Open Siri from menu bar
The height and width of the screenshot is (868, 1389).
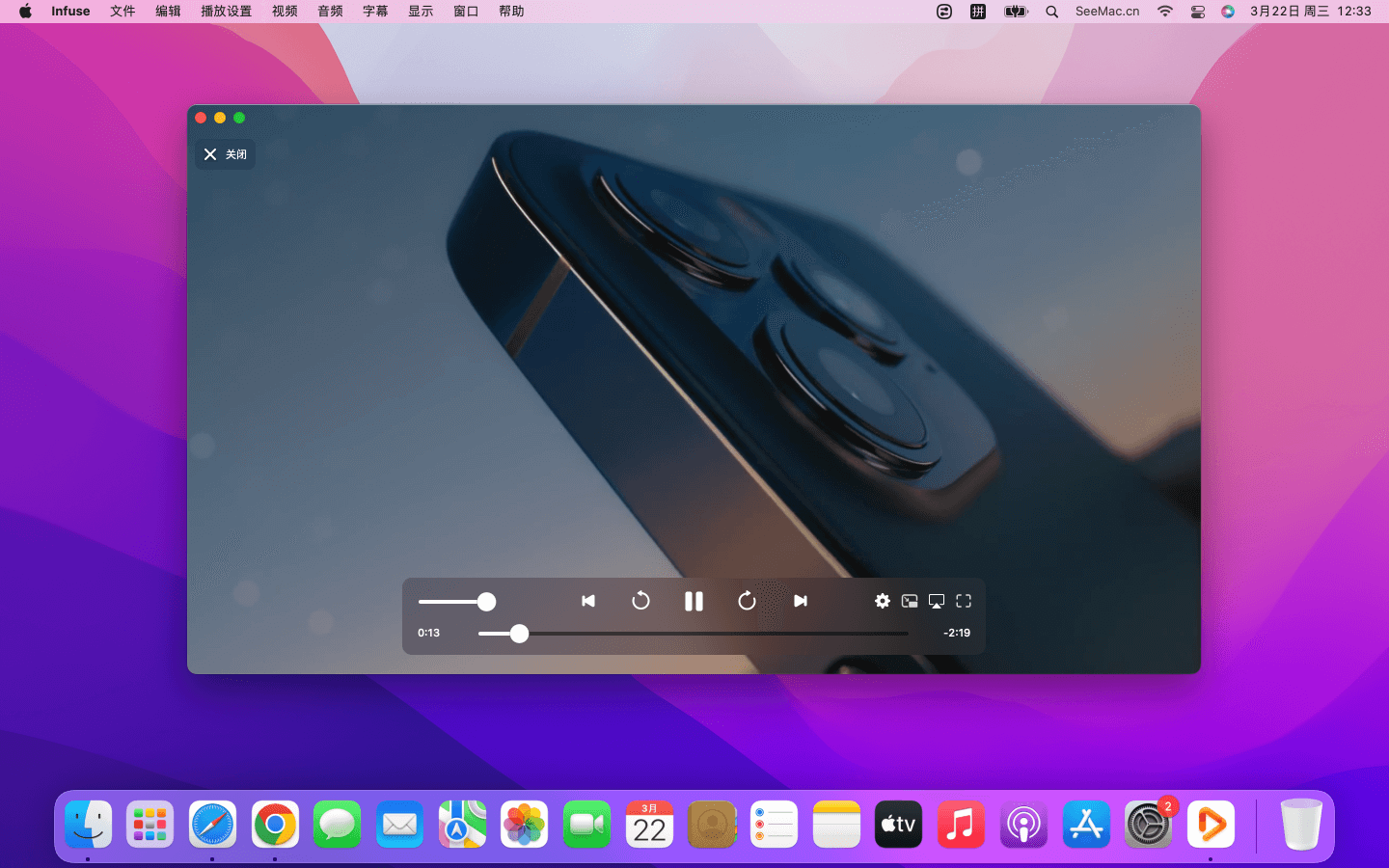[x=1228, y=12]
